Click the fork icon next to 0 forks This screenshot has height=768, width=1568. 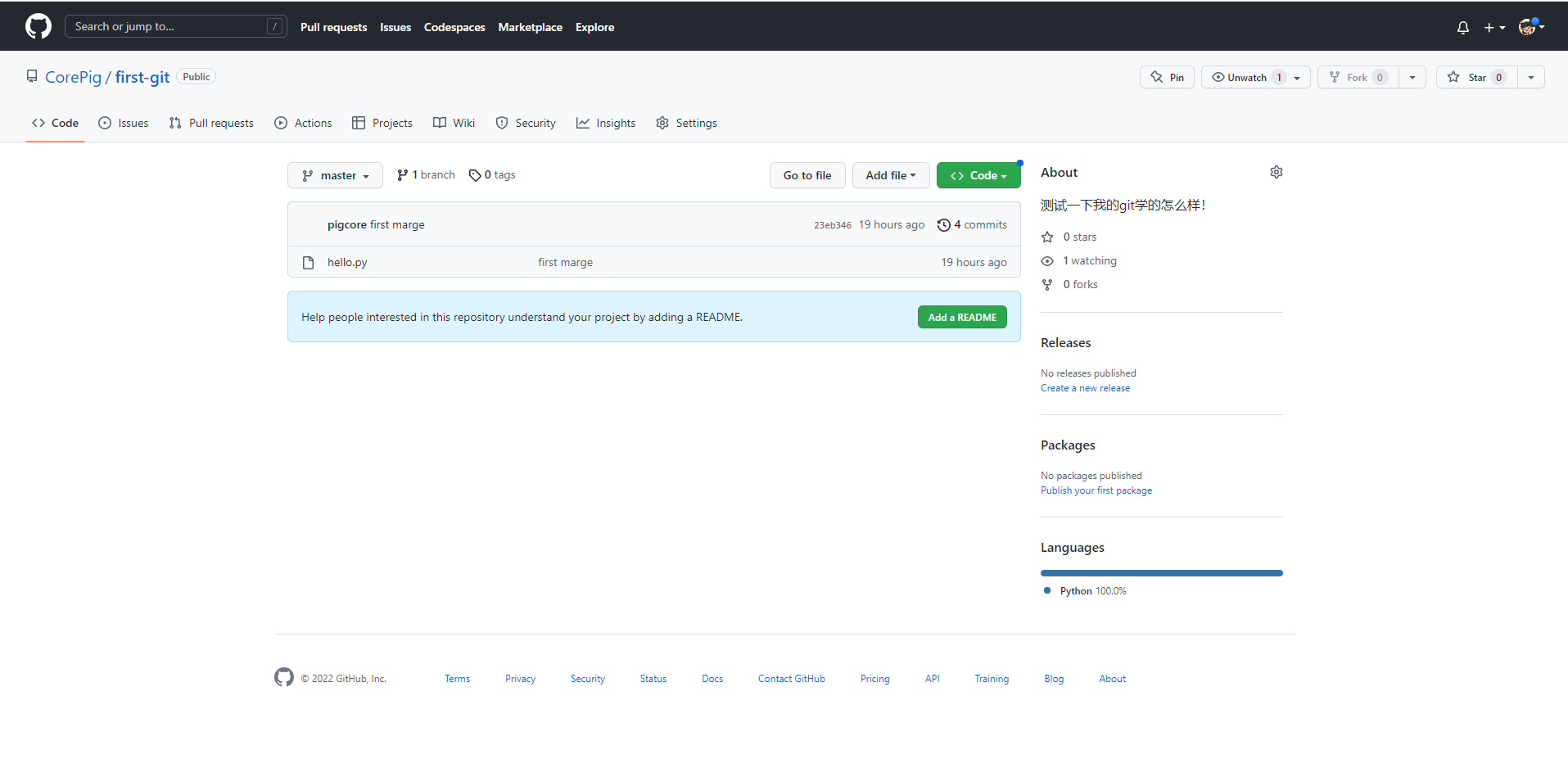point(1047,285)
